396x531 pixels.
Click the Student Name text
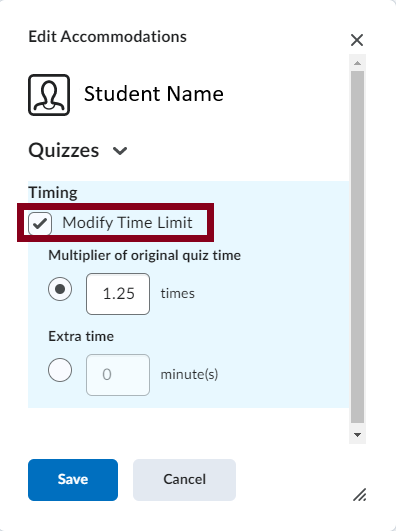tap(154, 94)
